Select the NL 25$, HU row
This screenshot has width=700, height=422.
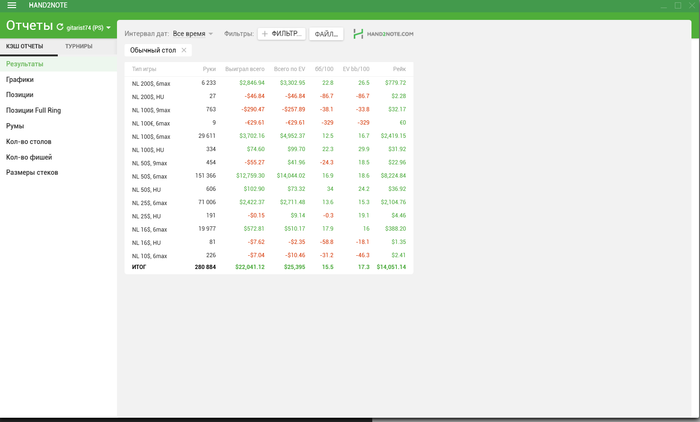pyautogui.click(x=269, y=216)
